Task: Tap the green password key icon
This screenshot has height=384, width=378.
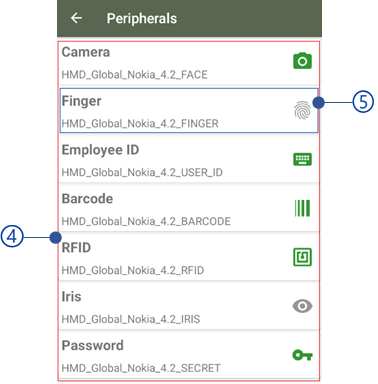Action: (302, 355)
